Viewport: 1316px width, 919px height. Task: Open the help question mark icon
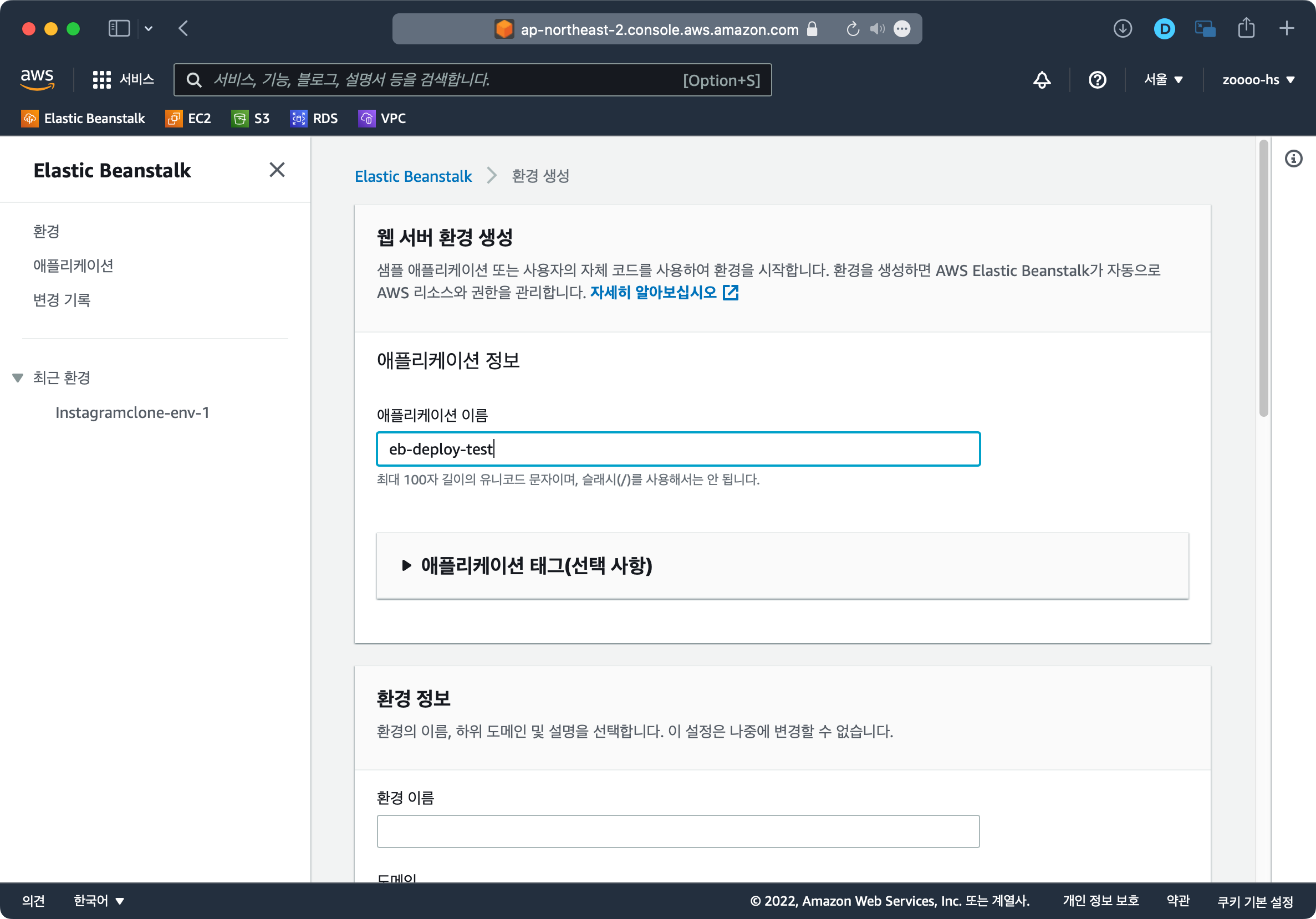[x=1097, y=80]
